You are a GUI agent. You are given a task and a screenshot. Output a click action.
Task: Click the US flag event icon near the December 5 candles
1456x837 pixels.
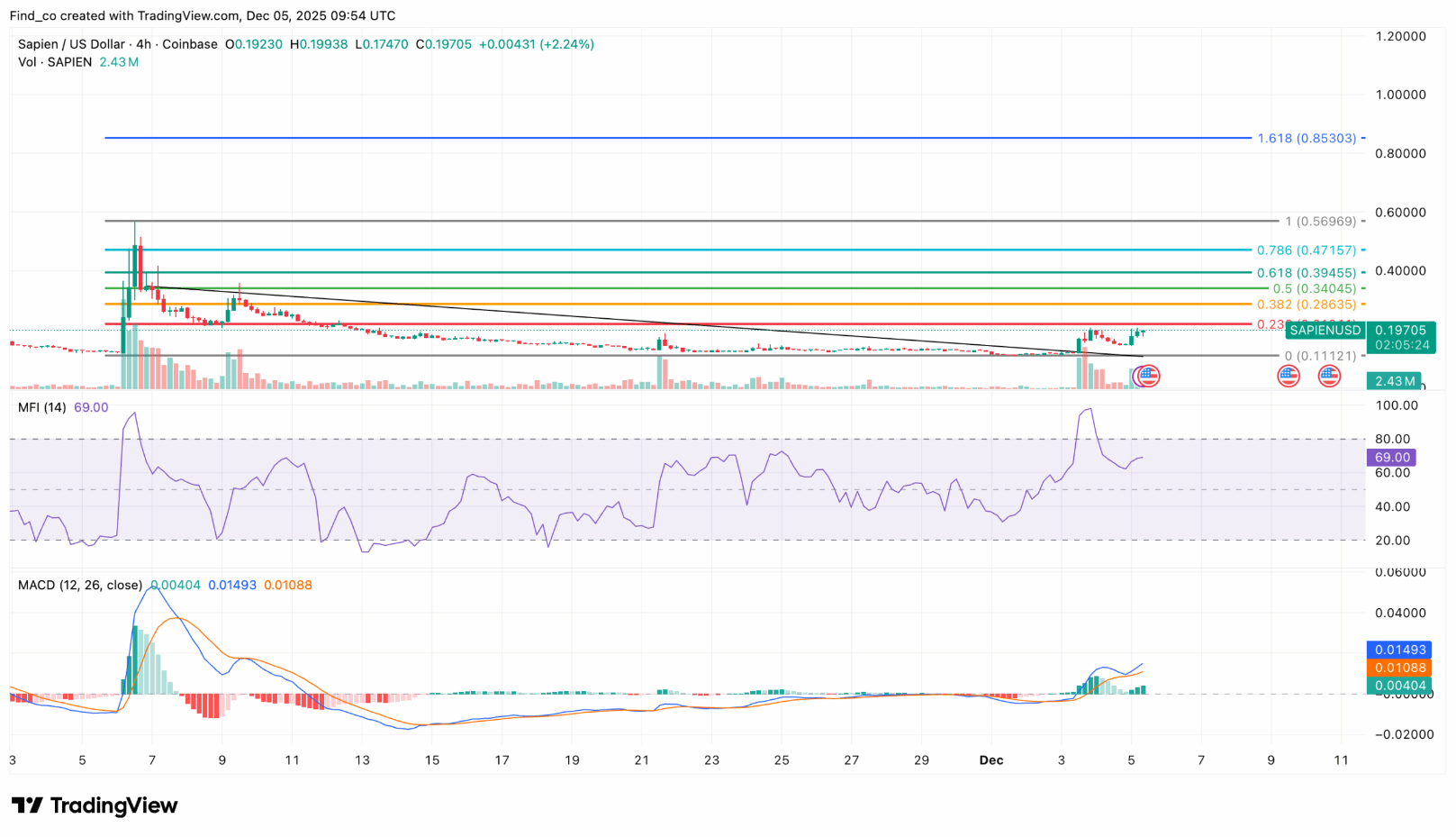tap(1147, 376)
